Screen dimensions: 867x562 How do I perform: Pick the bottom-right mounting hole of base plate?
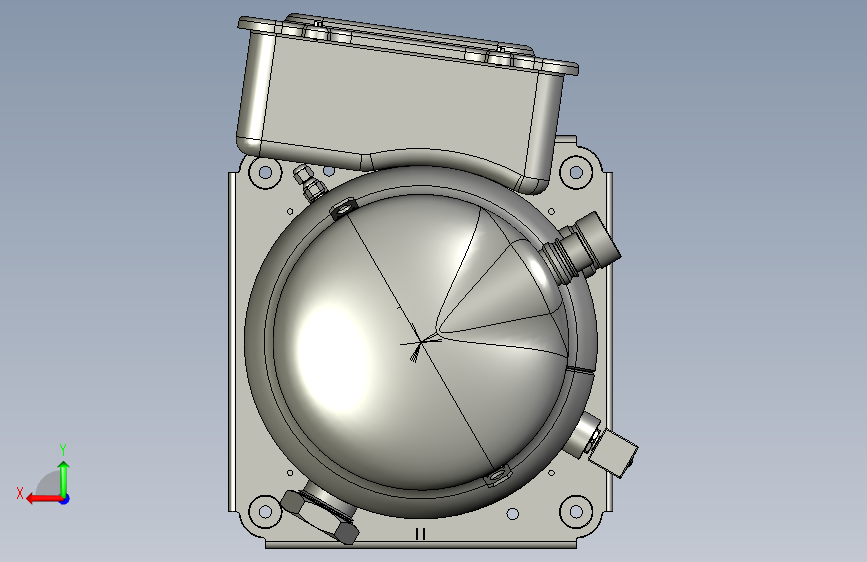click(x=576, y=512)
